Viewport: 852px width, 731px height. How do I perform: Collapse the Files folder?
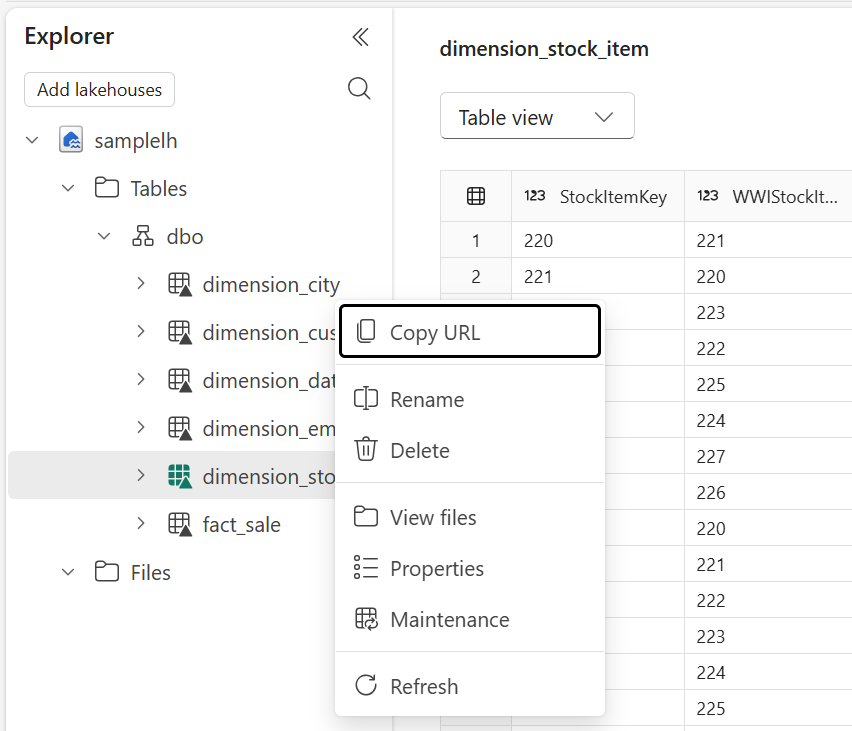[68, 572]
